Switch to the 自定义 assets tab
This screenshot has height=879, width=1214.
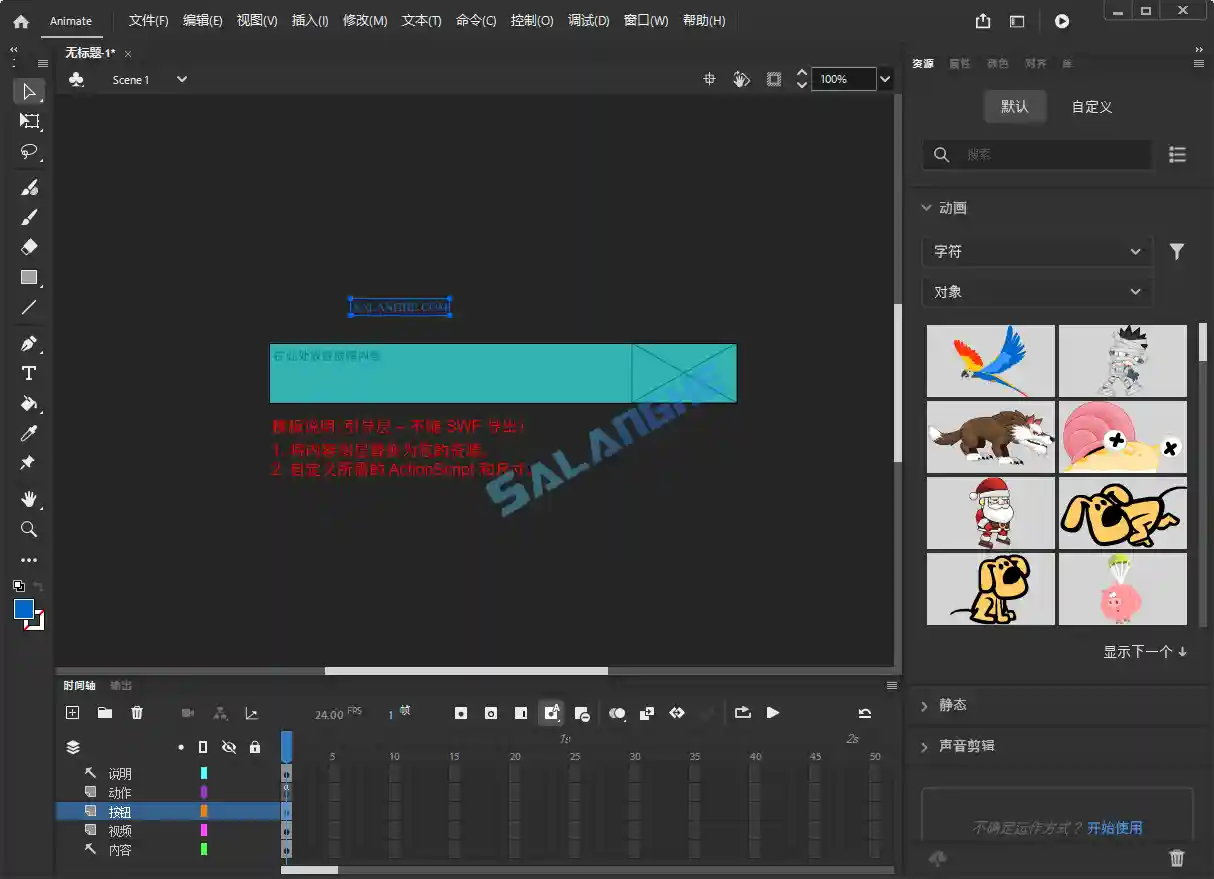click(1090, 106)
